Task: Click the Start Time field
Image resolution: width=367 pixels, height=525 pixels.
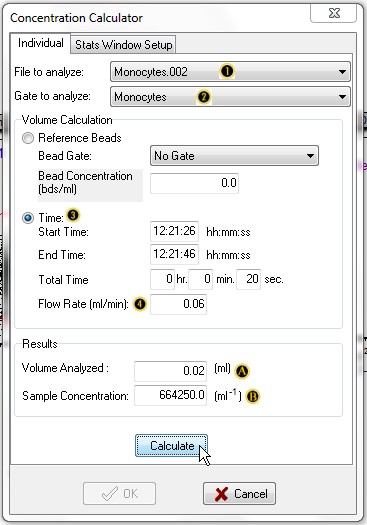Action: point(174,231)
